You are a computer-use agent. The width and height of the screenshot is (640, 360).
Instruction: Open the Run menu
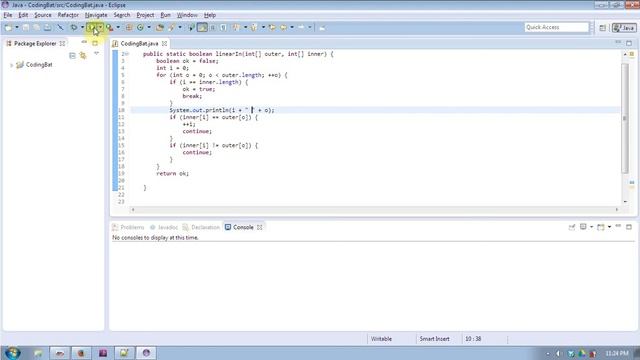click(165, 15)
